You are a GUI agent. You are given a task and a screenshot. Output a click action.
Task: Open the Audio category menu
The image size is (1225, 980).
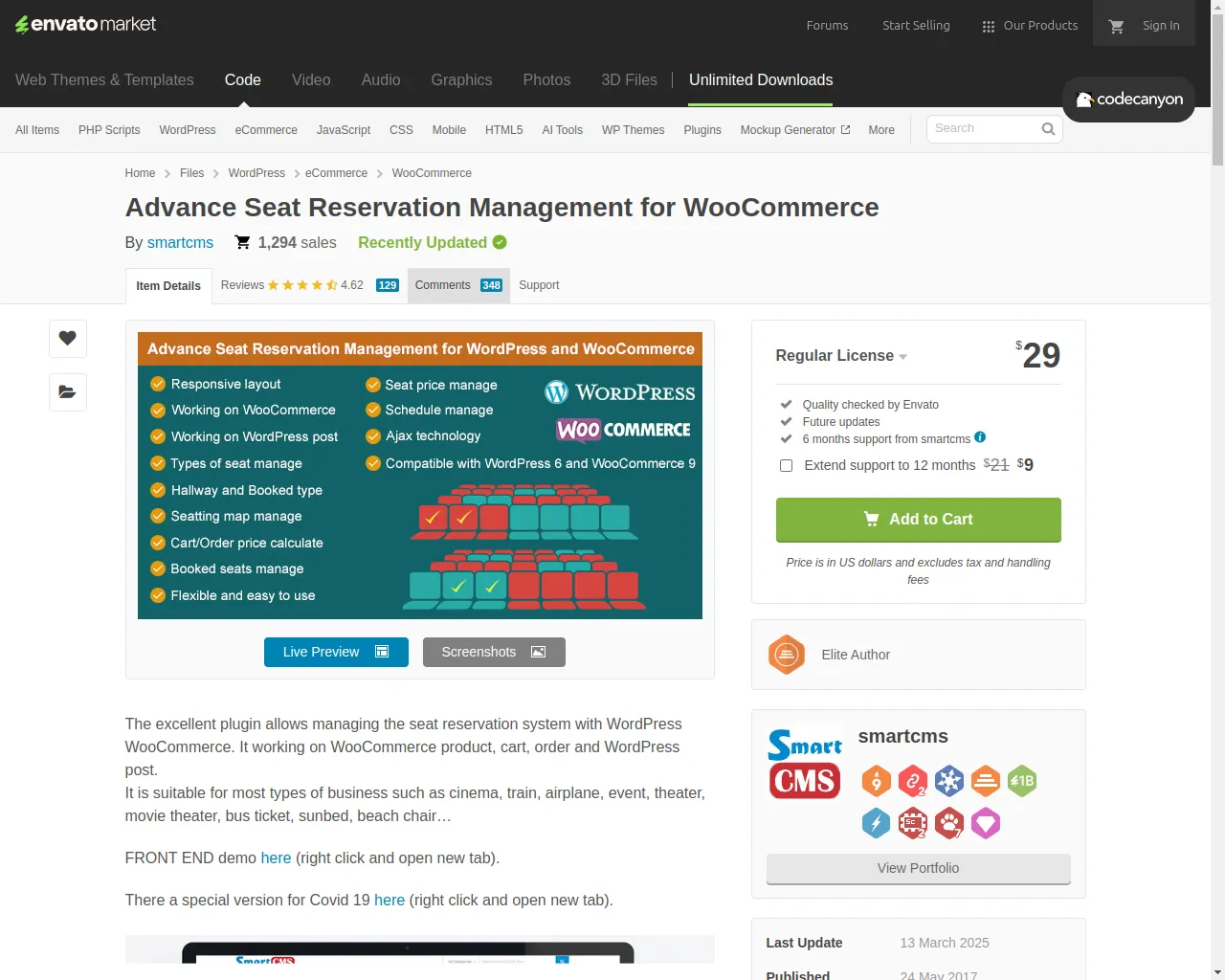point(381,80)
